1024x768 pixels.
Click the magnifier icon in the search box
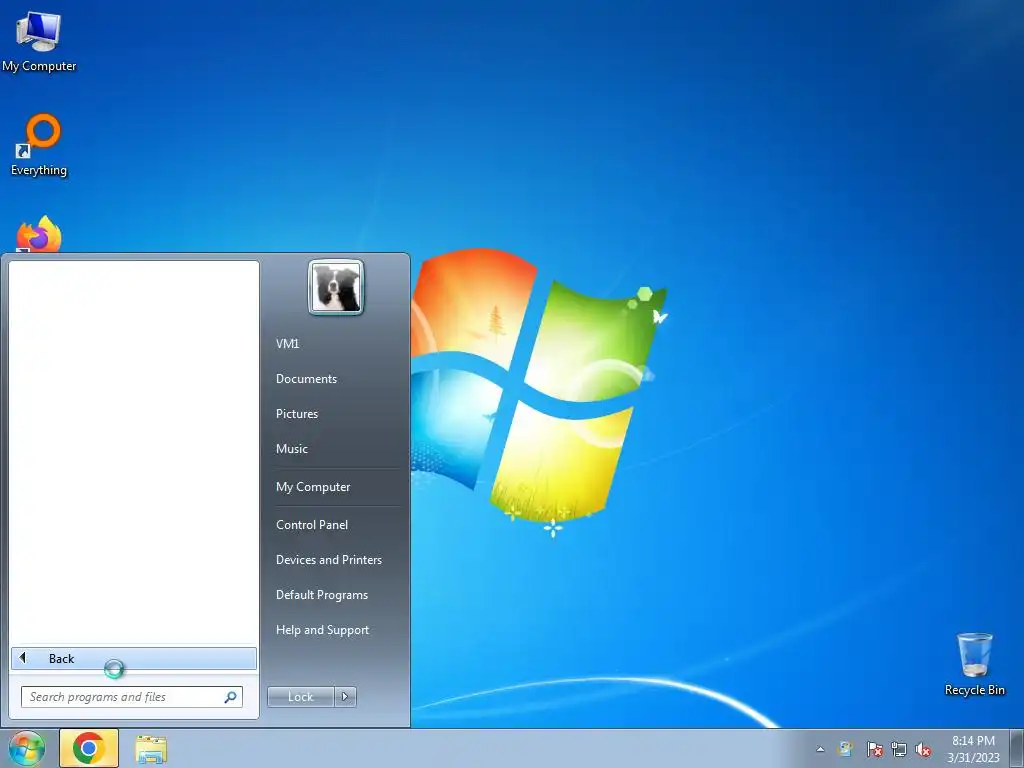coord(231,697)
